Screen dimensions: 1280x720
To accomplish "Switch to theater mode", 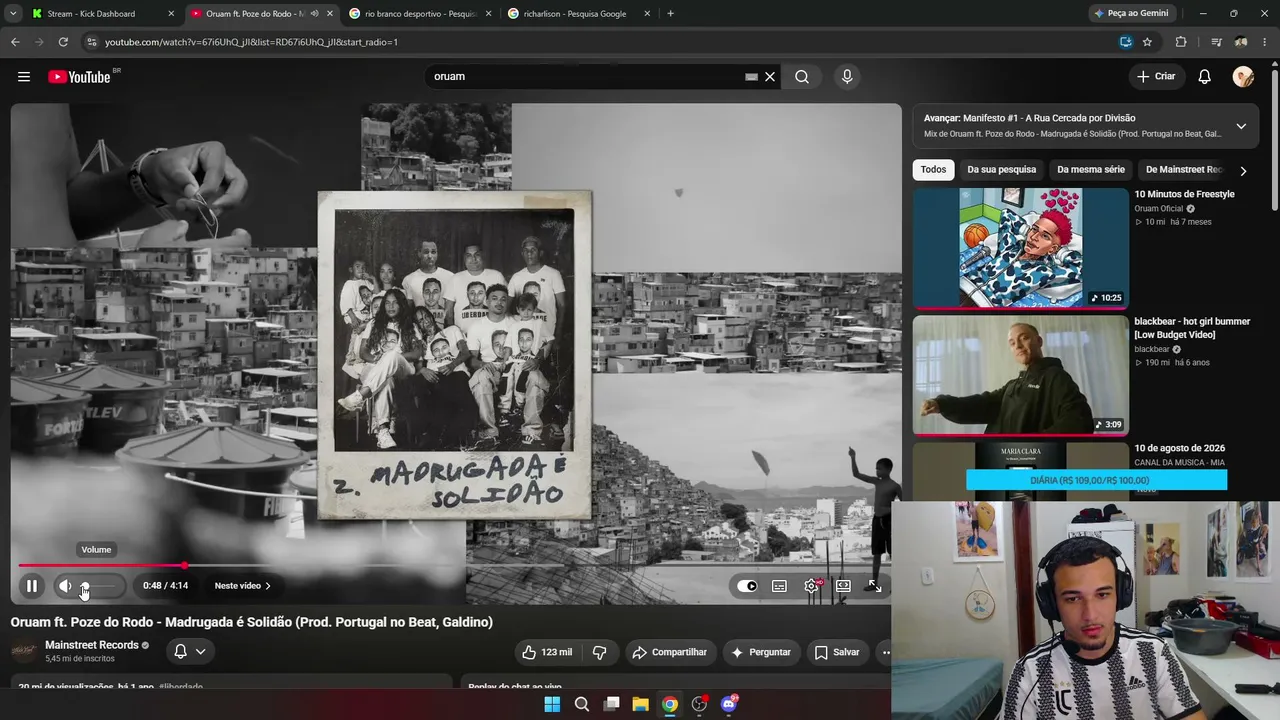I will (843, 586).
